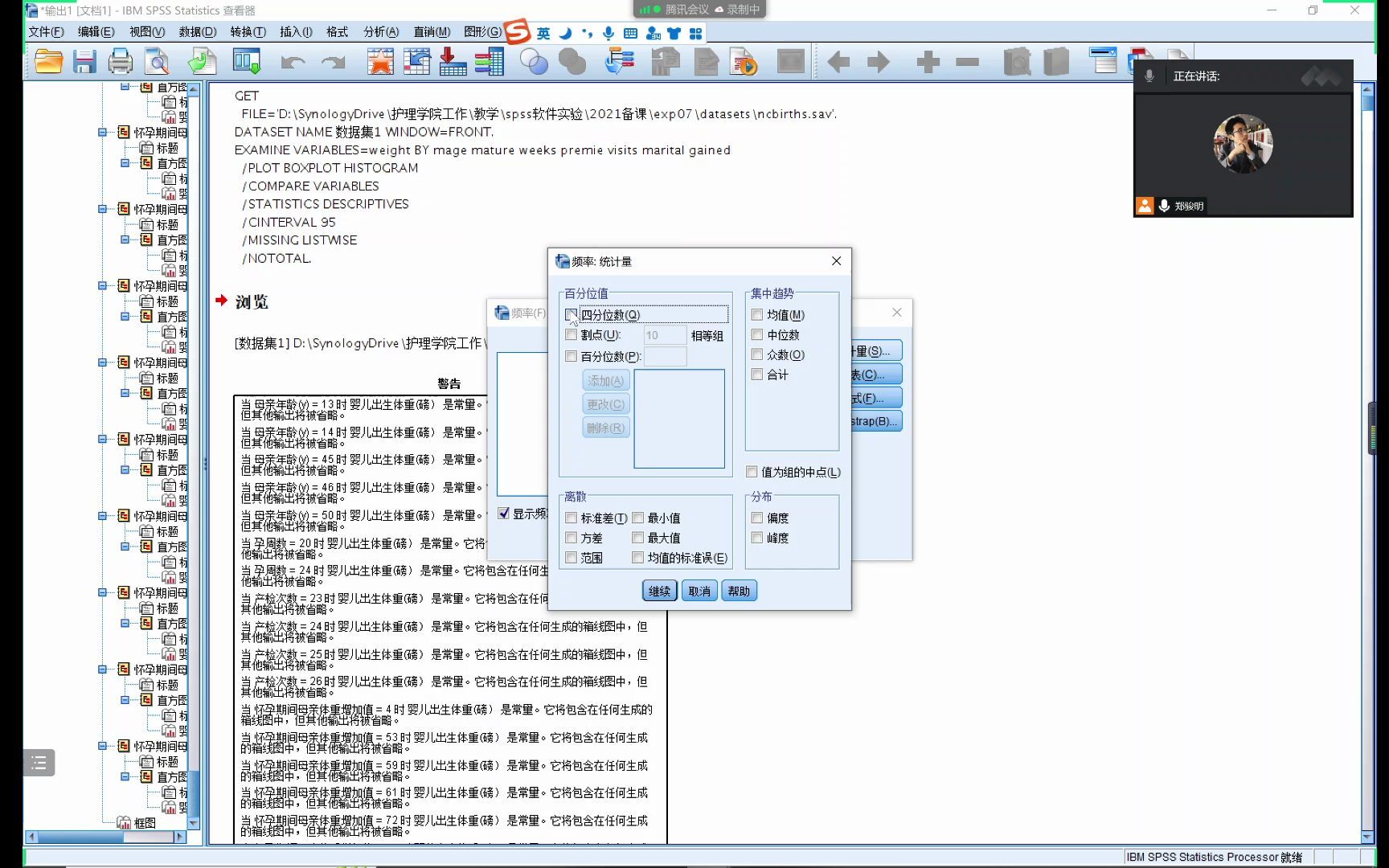Viewport: 1389px width, 868px height.
Task: Save the output document with disk icon
Action: [x=84, y=62]
